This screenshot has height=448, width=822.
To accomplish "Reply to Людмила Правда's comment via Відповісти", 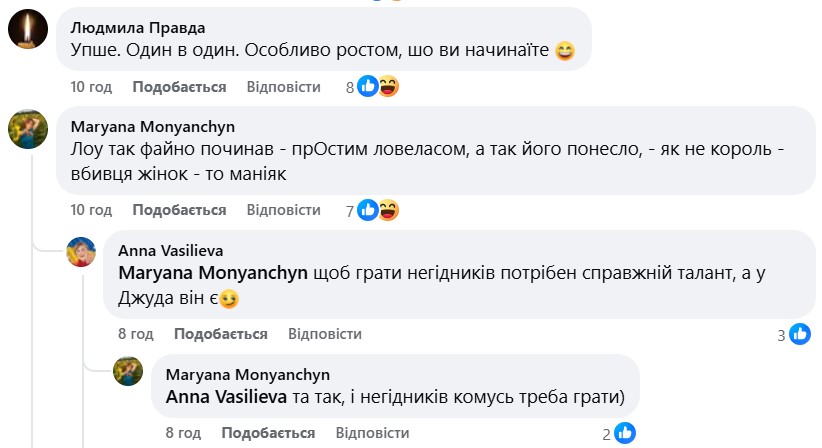I will click(283, 87).
